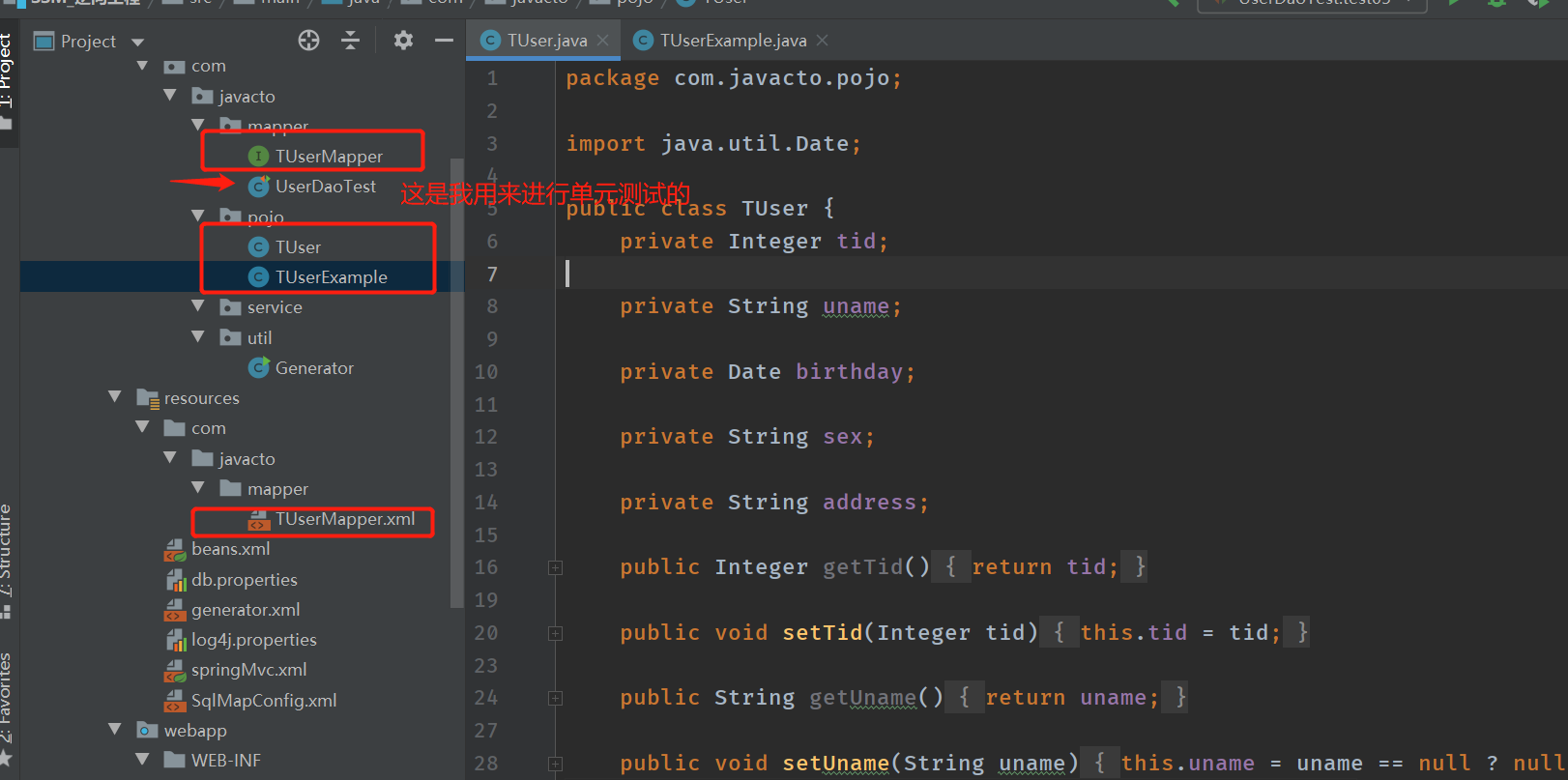Collapse the webapp folder
This screenshot has width=1568, height=780.
coord(115,730)
